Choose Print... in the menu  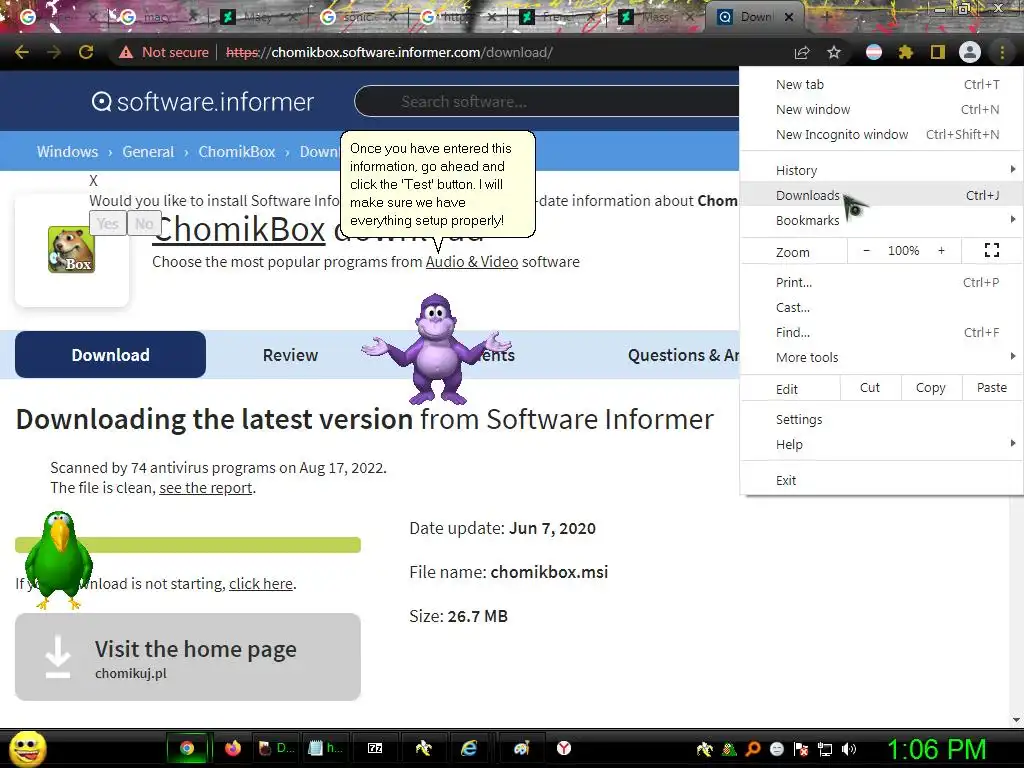(x=882, y=282)
